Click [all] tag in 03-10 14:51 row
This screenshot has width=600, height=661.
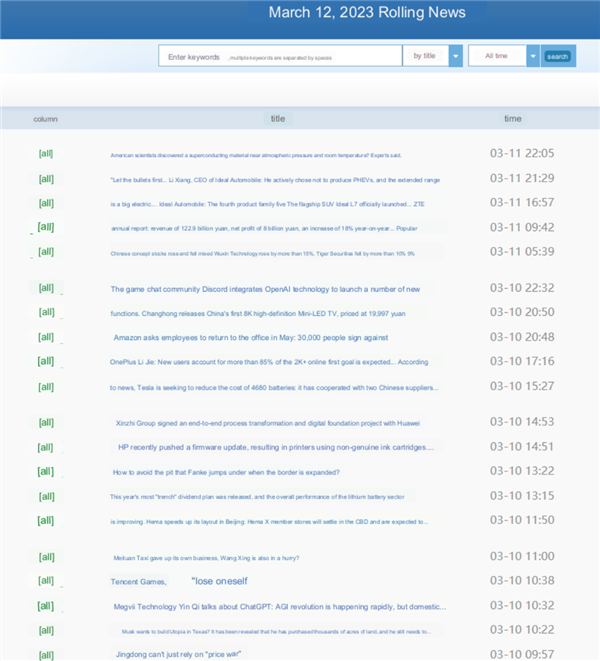(x=45, y=447)
